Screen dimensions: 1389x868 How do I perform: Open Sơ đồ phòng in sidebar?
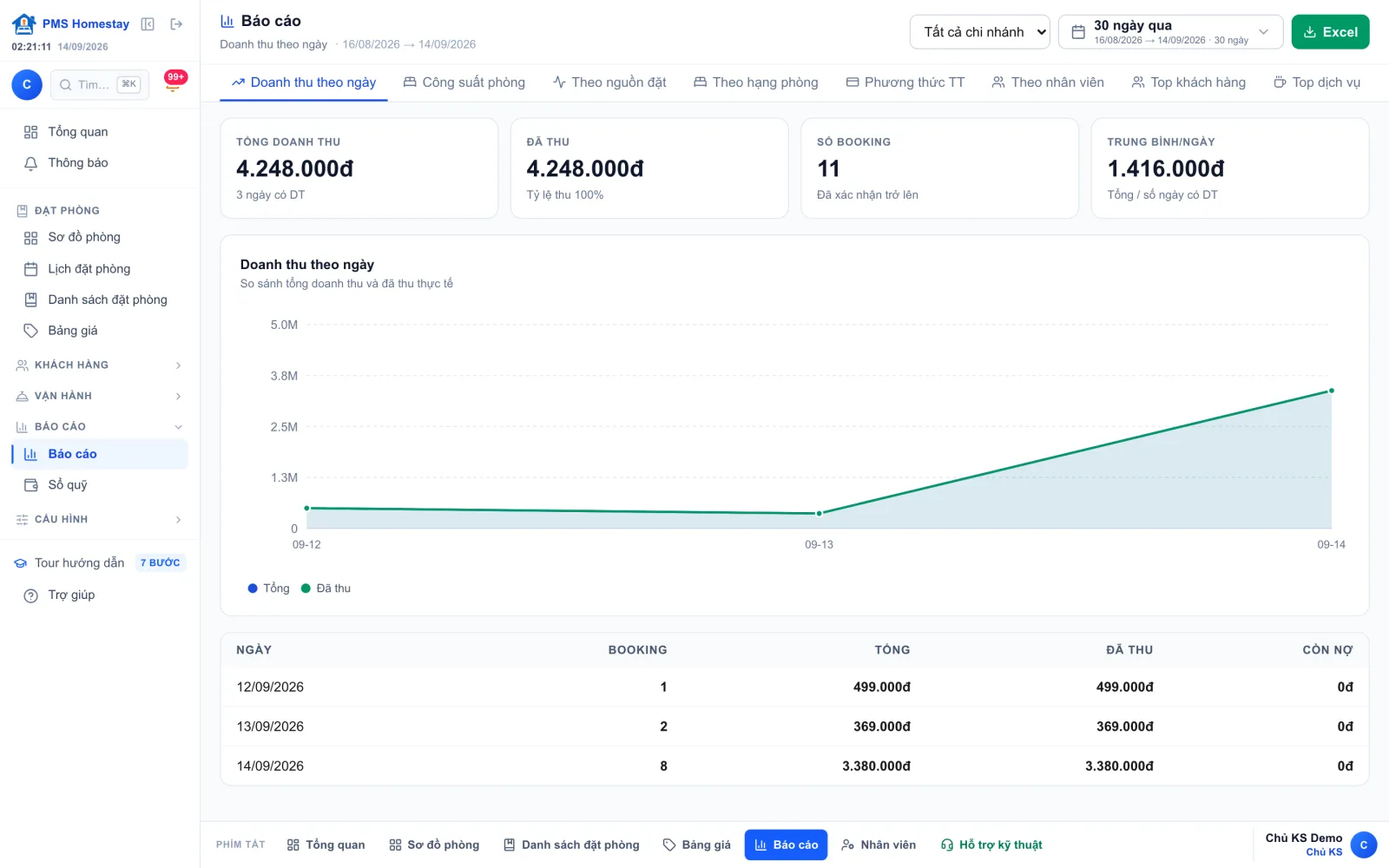click(100, 238)
